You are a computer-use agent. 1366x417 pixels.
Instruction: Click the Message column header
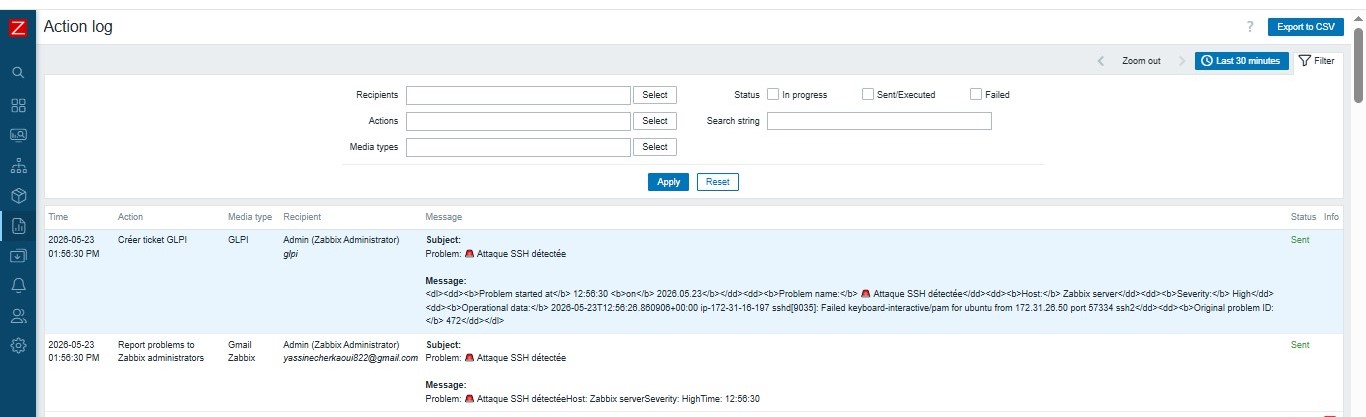(444, 217)
